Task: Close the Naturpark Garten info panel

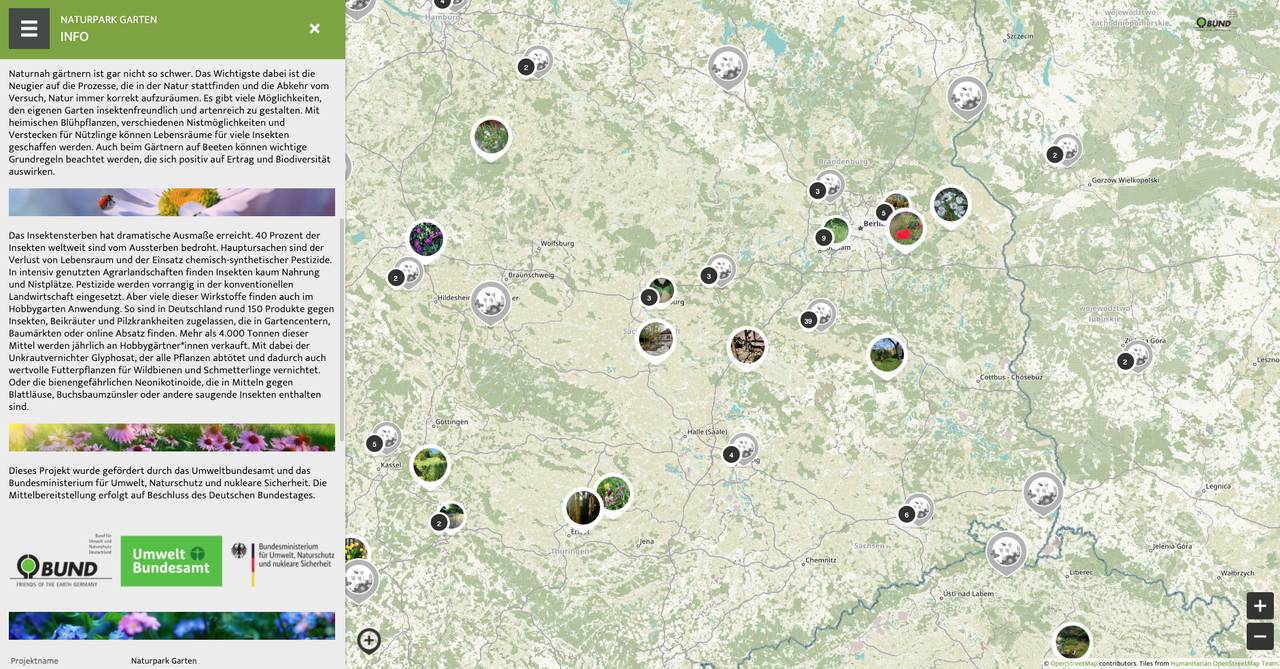Action: 314,29
